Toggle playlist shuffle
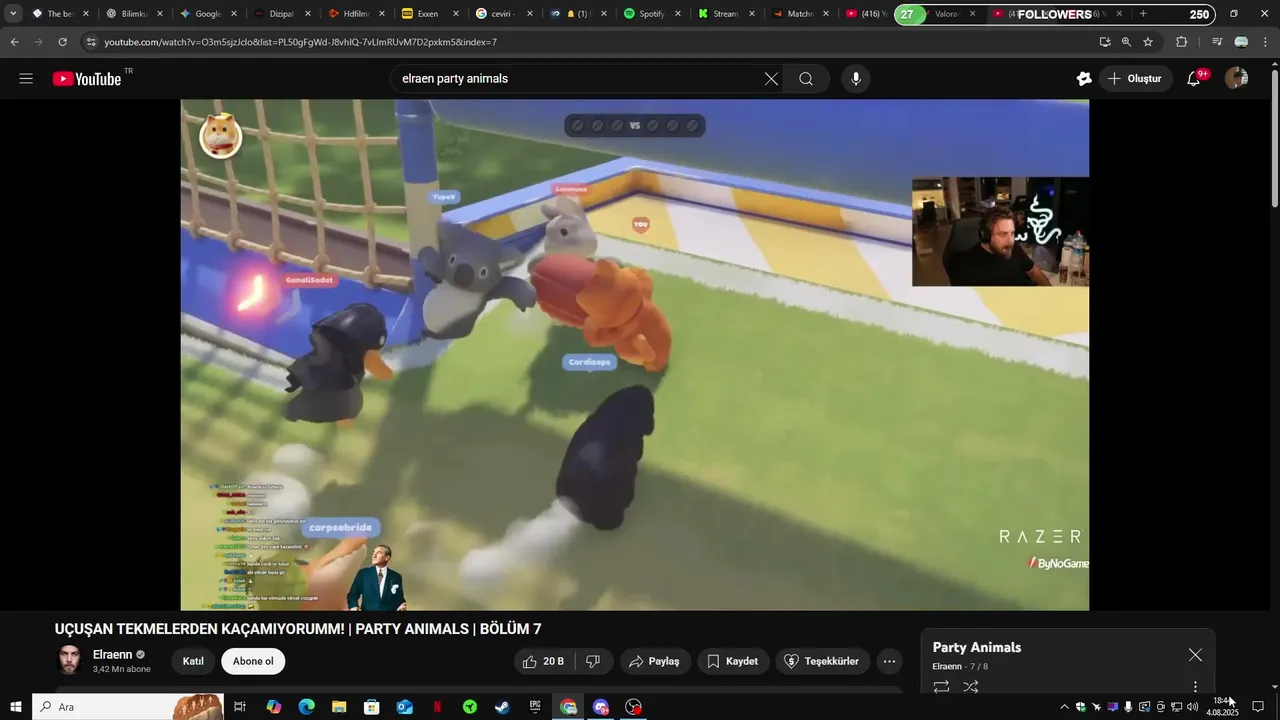 [x=971, y=687]
